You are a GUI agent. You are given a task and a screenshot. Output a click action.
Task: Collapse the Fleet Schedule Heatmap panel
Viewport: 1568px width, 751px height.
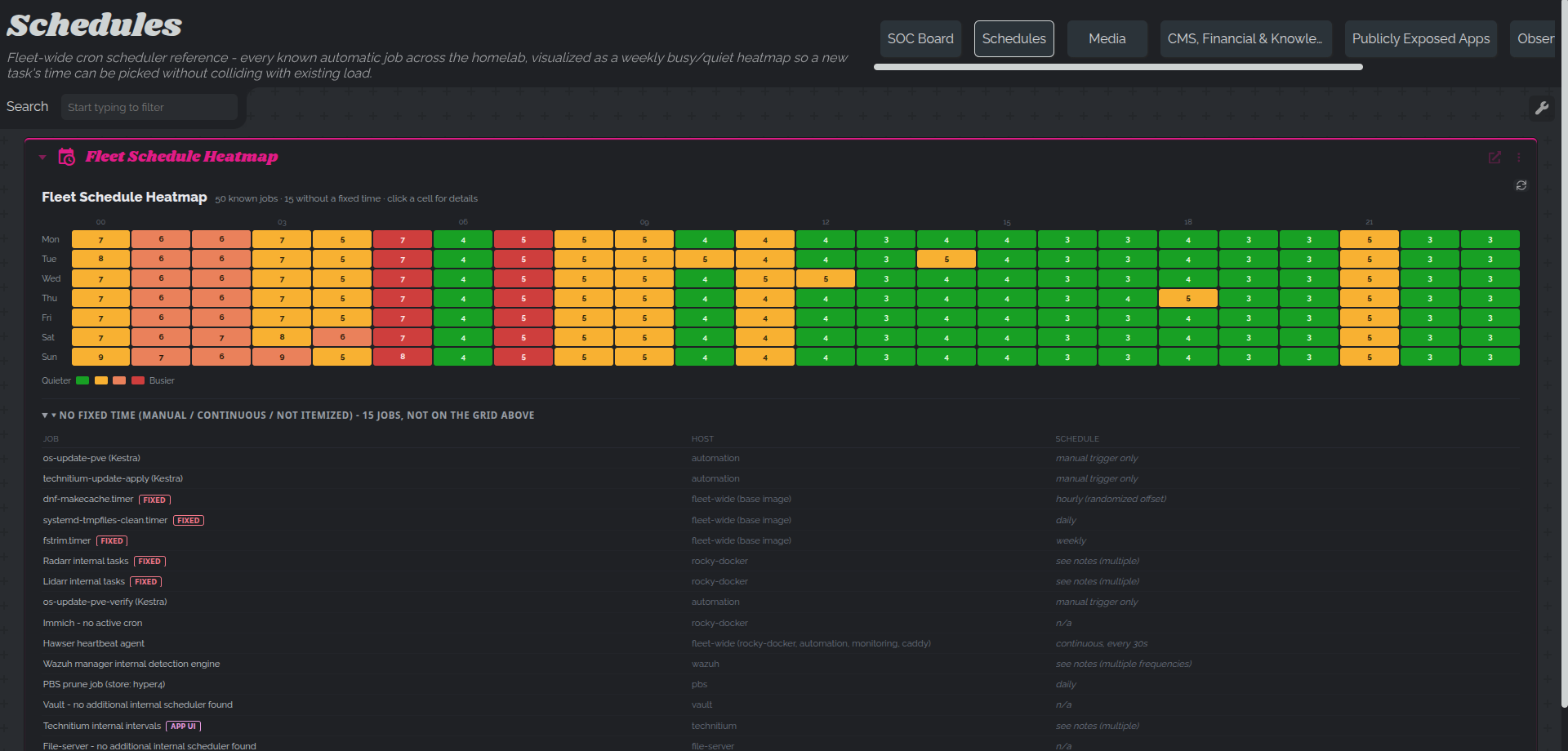(x=42, y=157)
